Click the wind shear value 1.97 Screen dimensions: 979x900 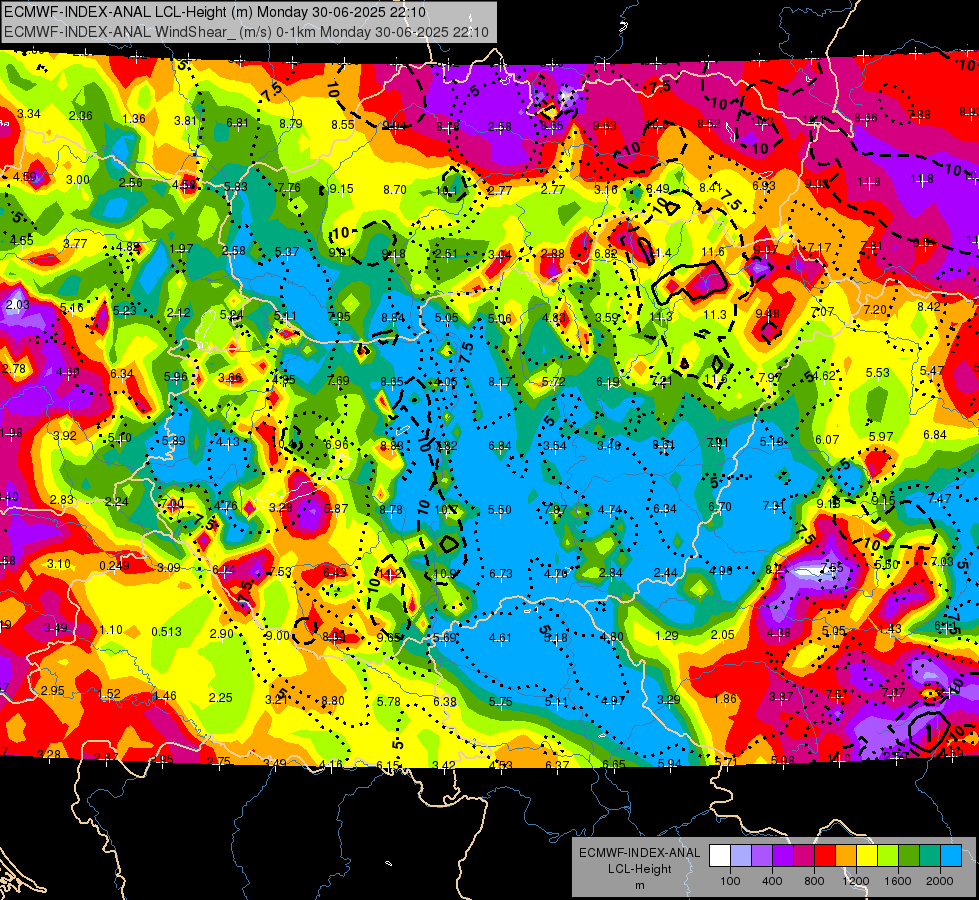tap(181, 249)
